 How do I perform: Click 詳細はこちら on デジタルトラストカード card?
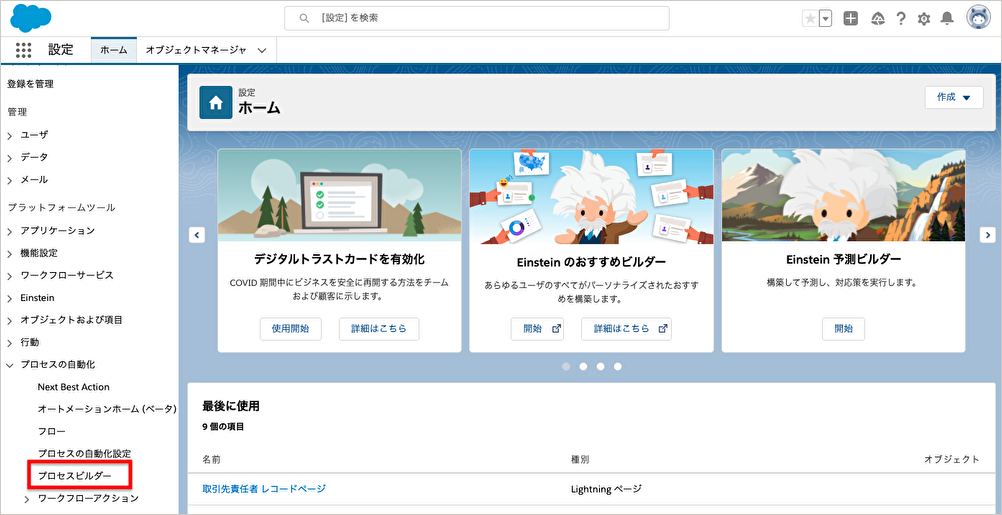[379, 329]
